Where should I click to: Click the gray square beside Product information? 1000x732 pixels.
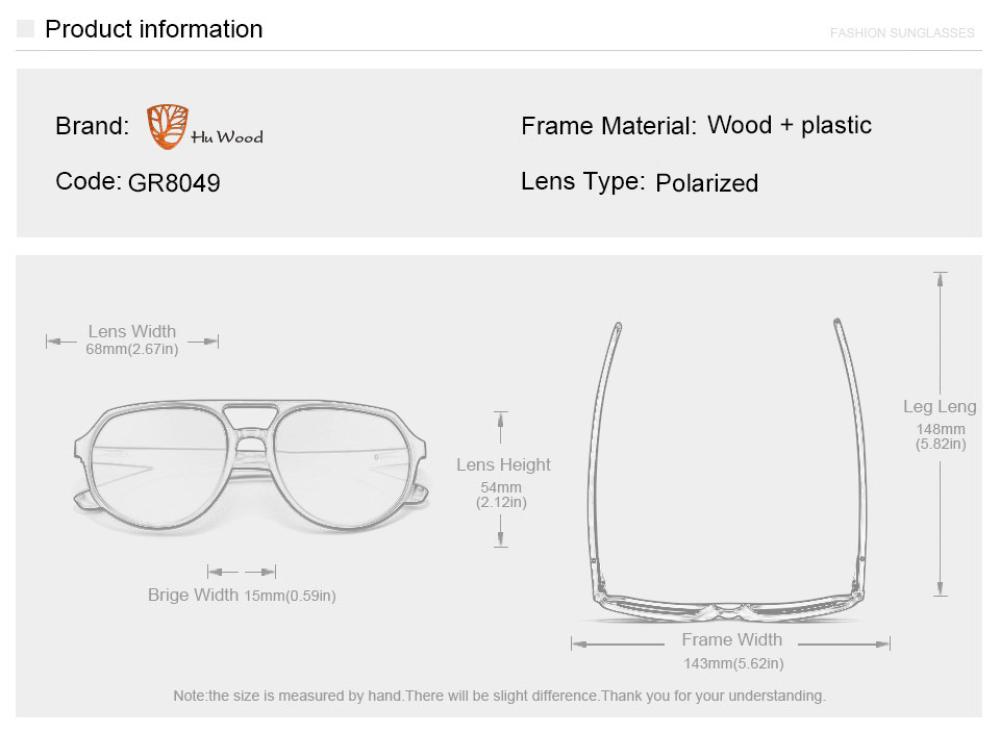click(x=24, y=29)
